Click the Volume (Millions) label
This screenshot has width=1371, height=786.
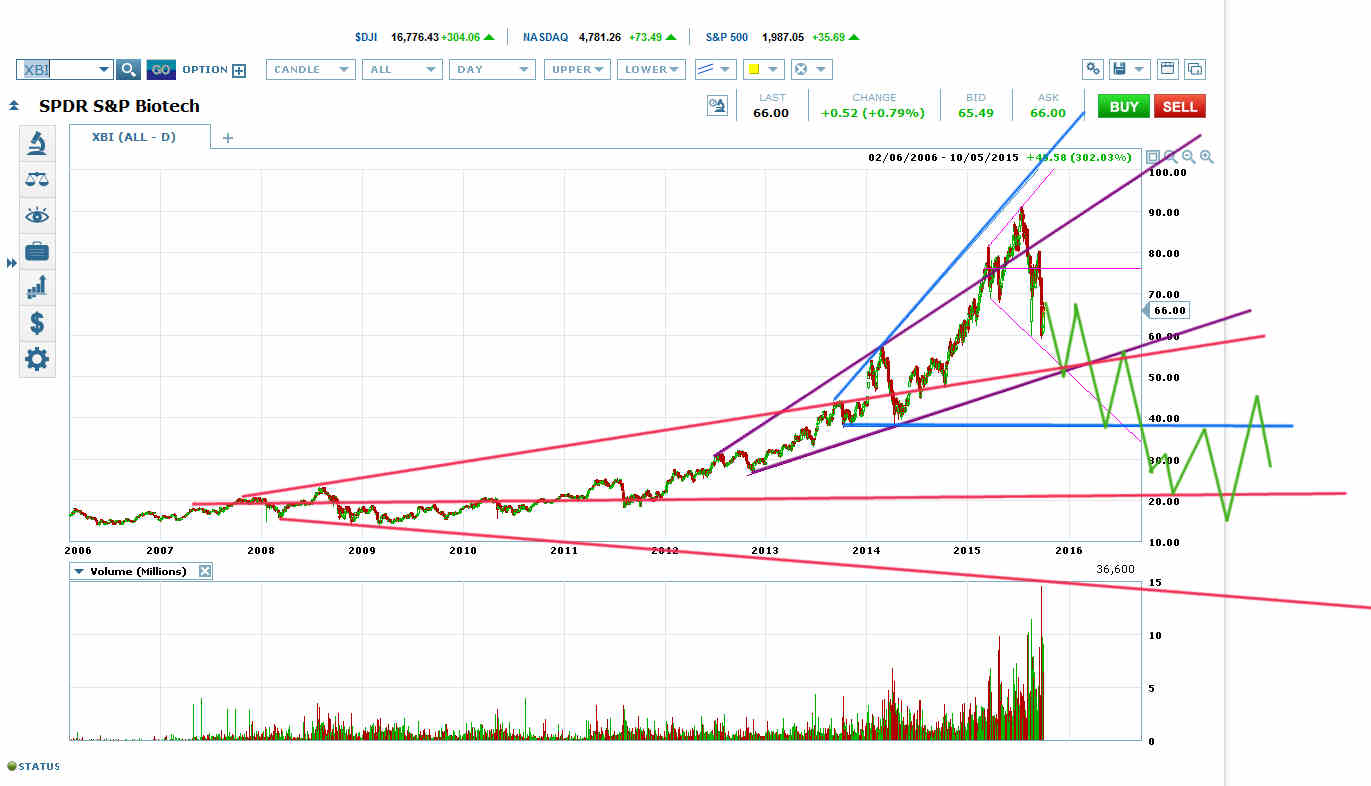[x=138, y=571]
